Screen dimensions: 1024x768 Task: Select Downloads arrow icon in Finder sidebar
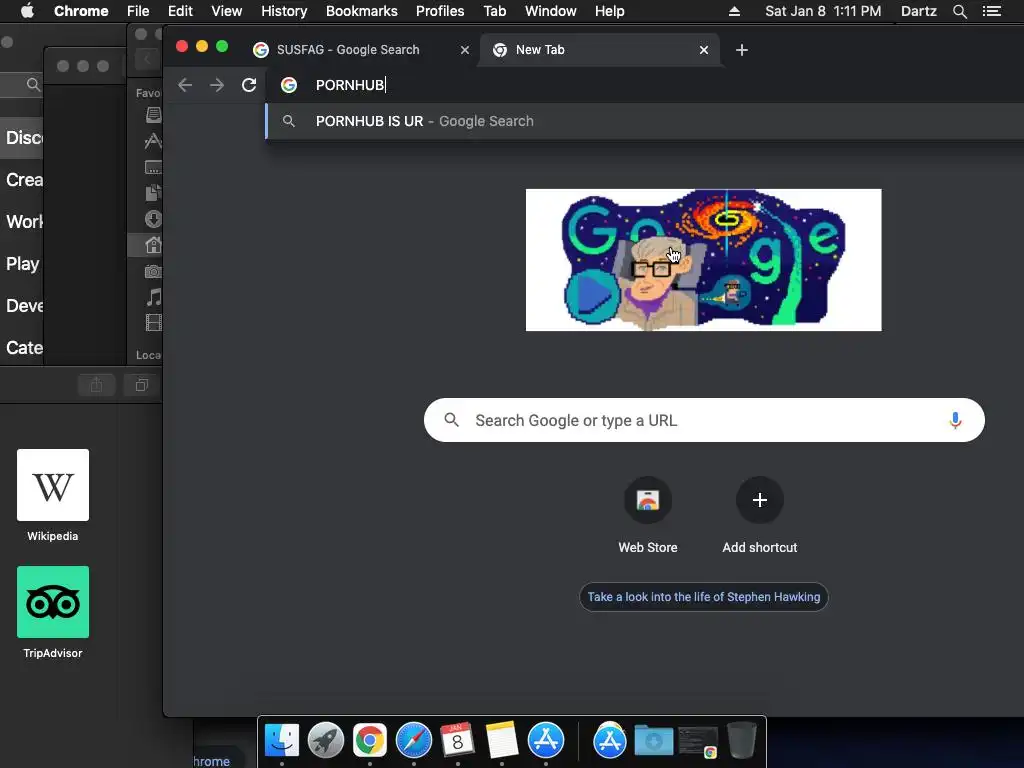pos(153,219)
